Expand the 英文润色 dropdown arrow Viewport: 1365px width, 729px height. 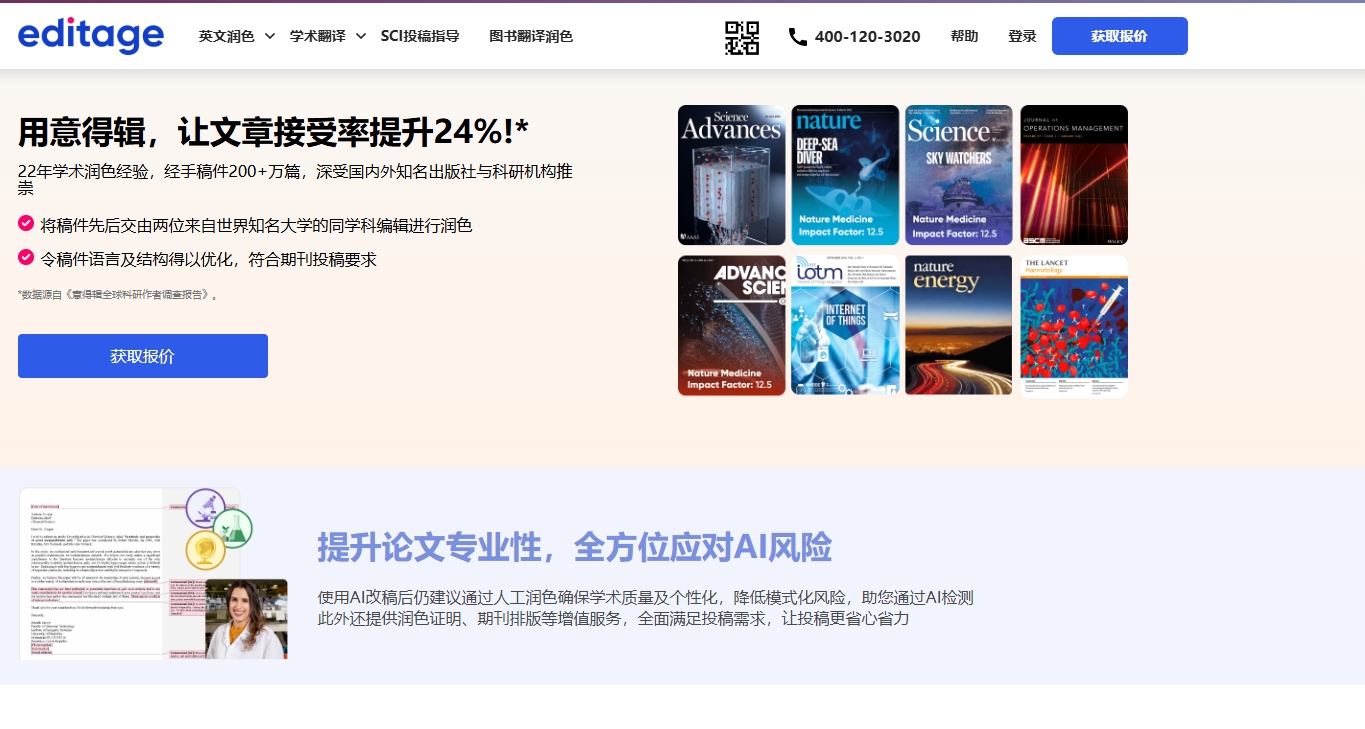(270, 37)
